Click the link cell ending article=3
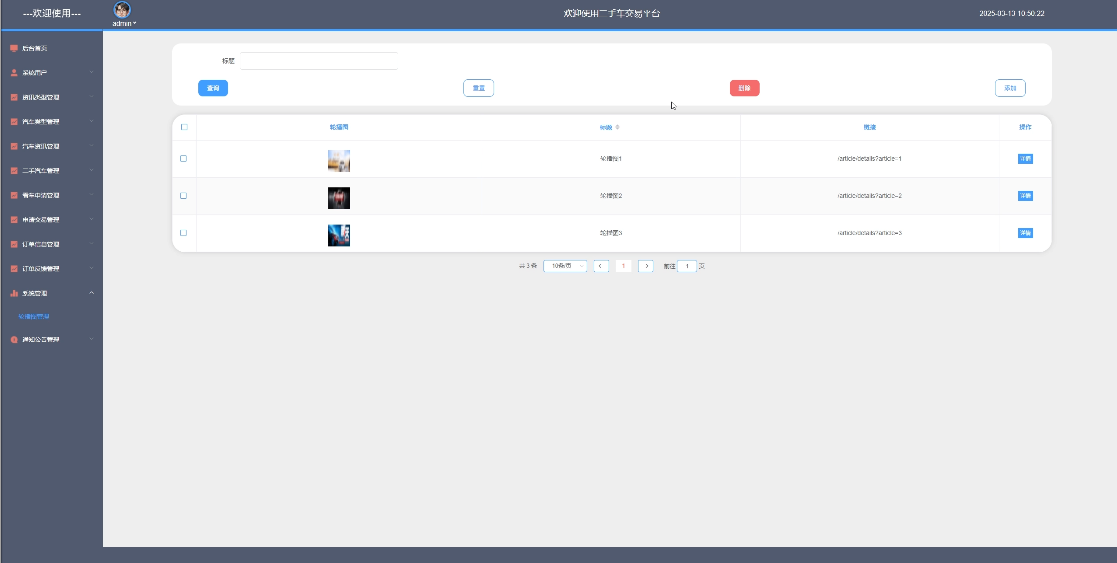 coord(870,233)
